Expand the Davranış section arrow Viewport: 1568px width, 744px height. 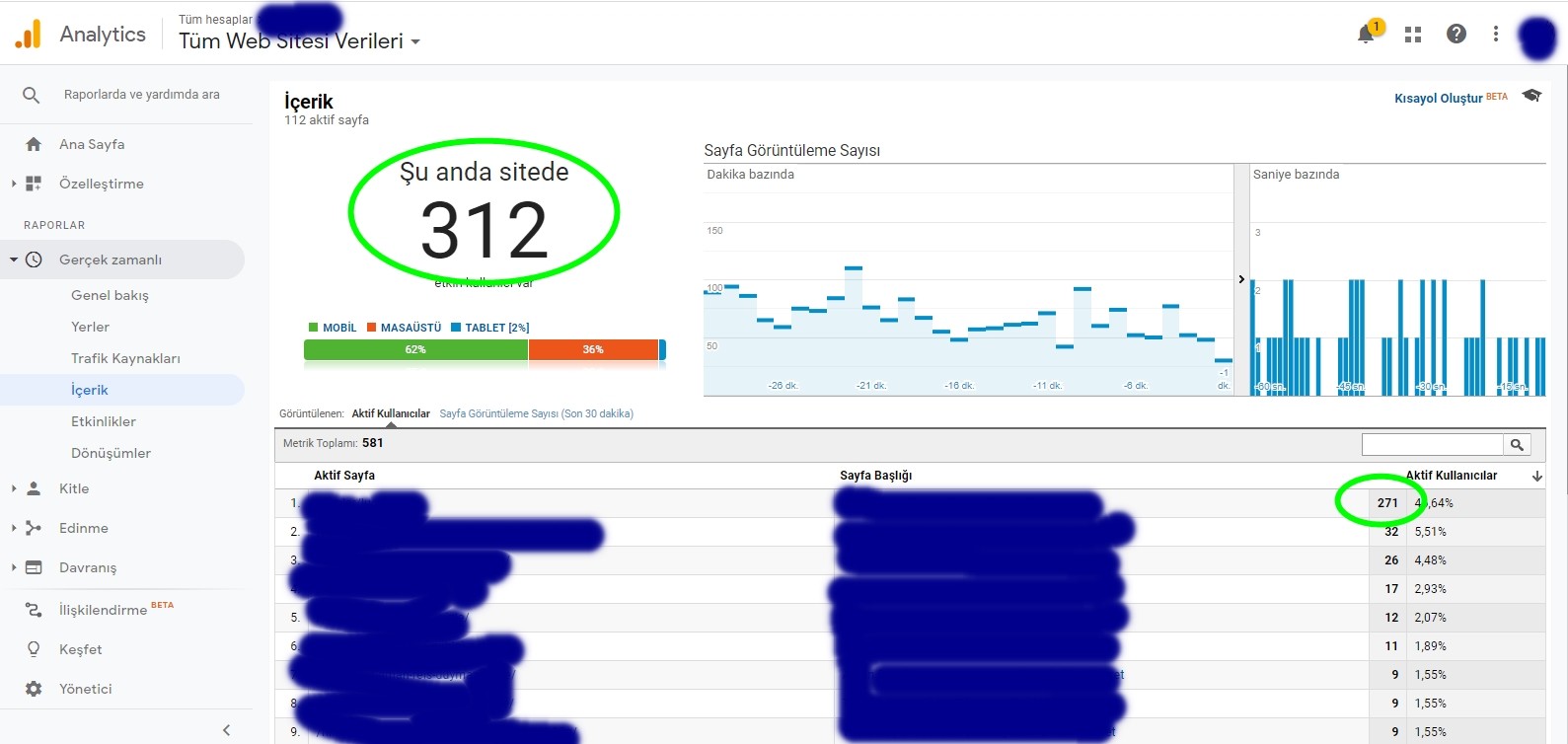(13, 567)
